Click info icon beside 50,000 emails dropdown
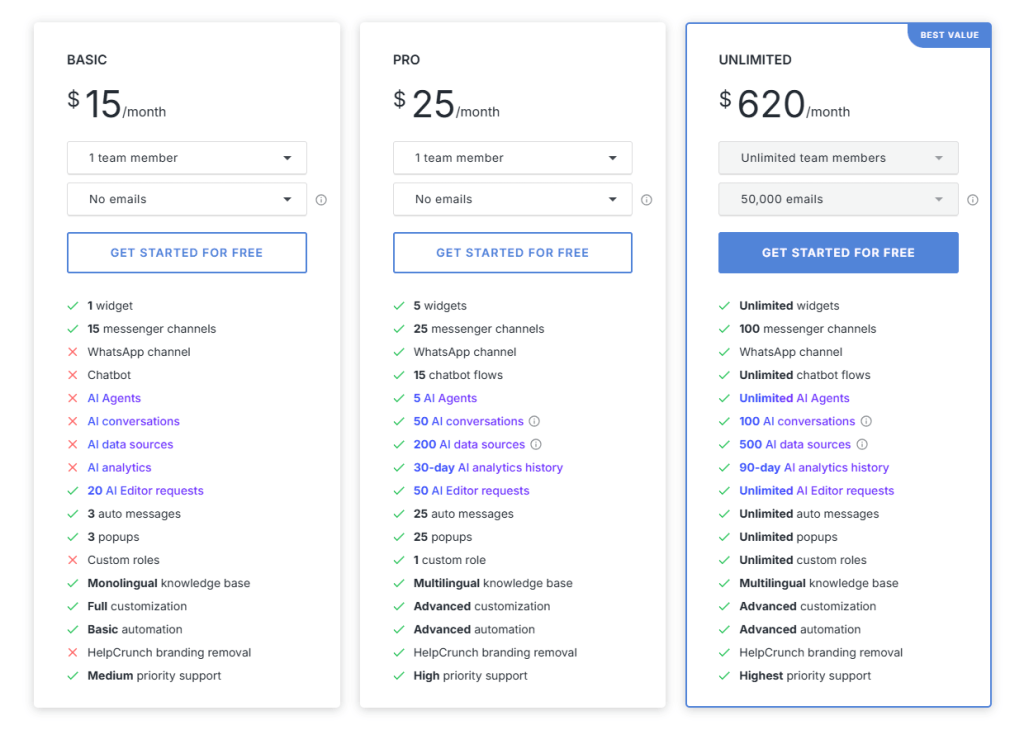The image size is (1024, 730). point(972,200)
